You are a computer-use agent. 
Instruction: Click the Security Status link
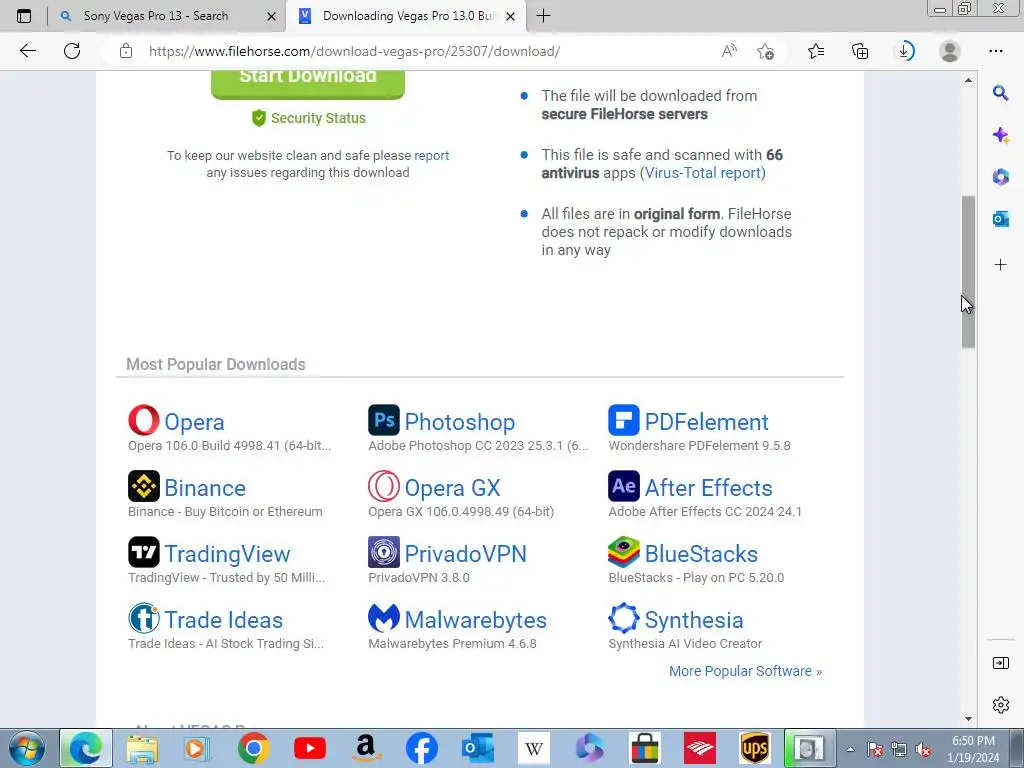[308, 118]
